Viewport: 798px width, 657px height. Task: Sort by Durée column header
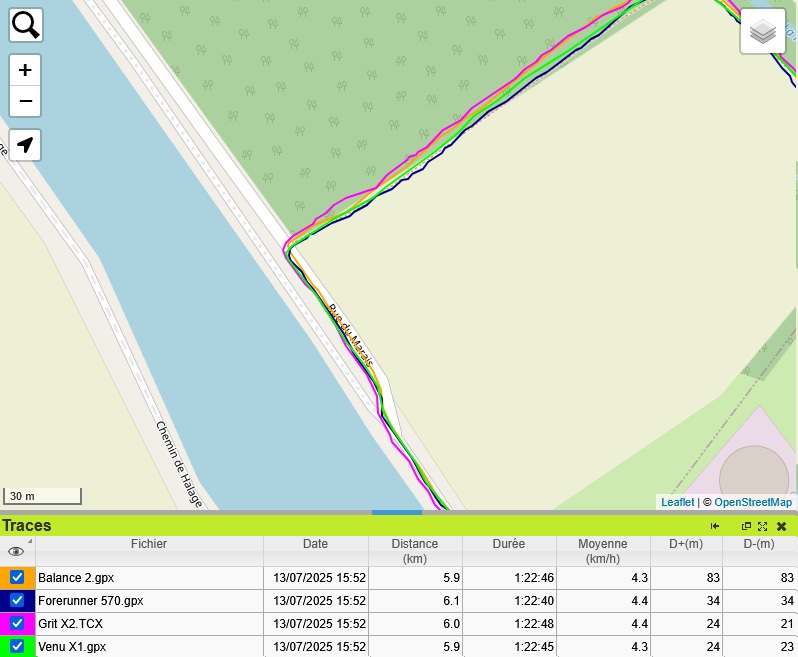coord(508,544)
